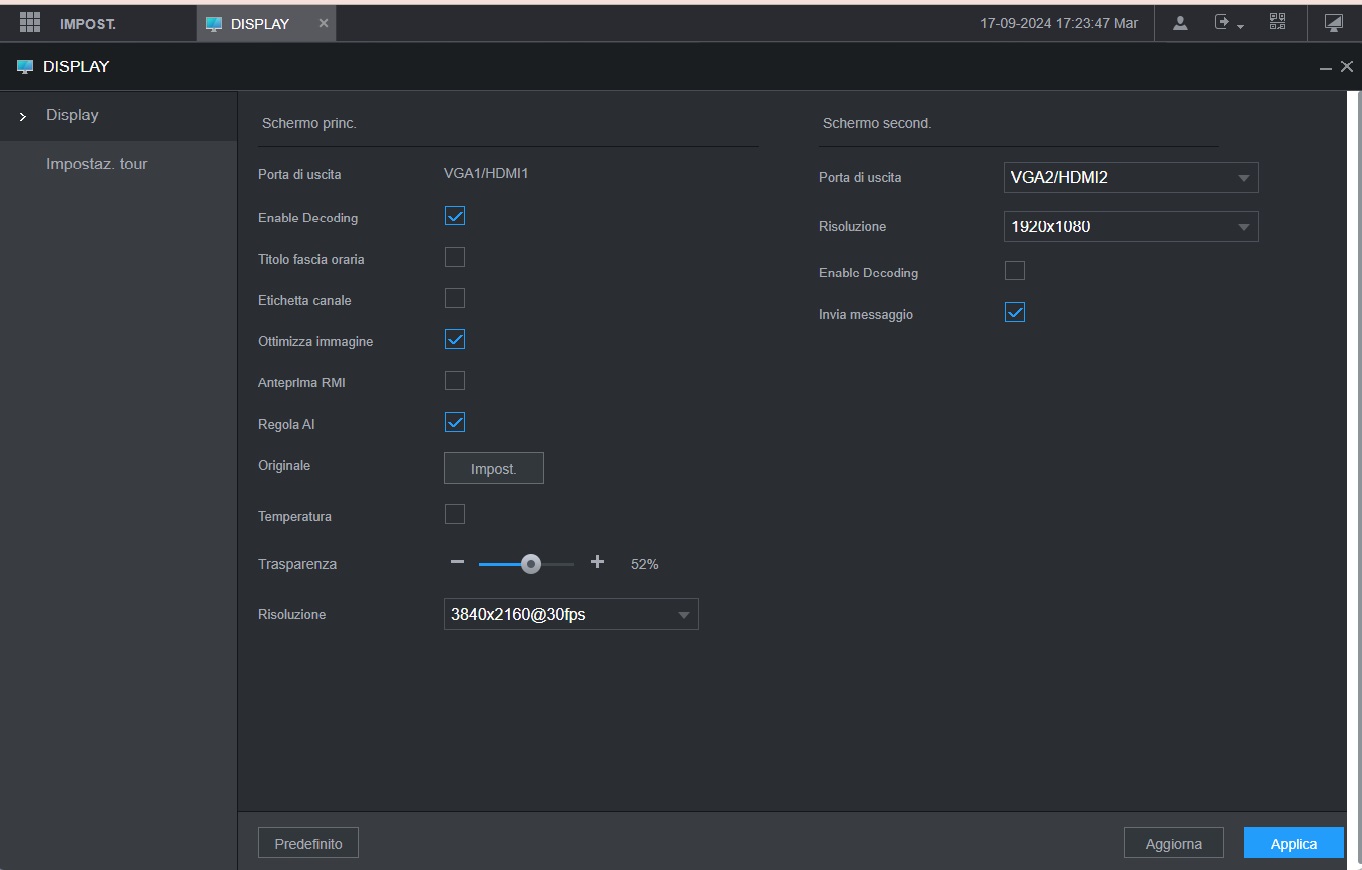Screen dimensions: 1362x870
Task: Decrease transparency with the minus icon
Action: (457, 562)
